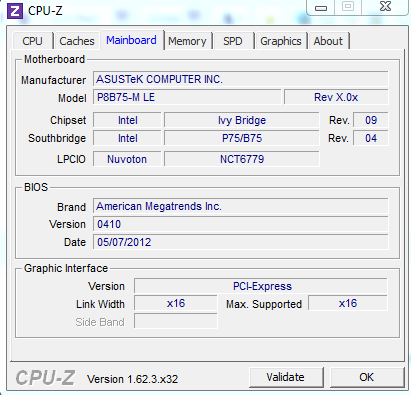
Task: Open the Caches tab
Action: 77,41
